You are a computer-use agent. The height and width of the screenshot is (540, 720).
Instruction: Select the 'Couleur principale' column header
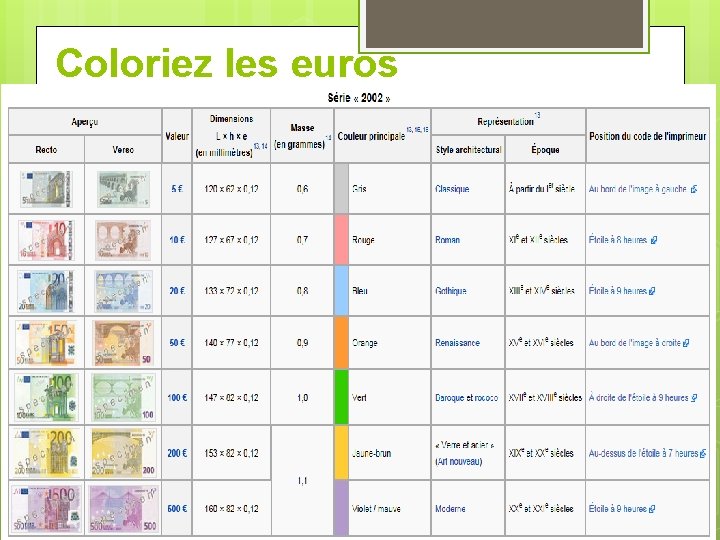coord(382,136)
